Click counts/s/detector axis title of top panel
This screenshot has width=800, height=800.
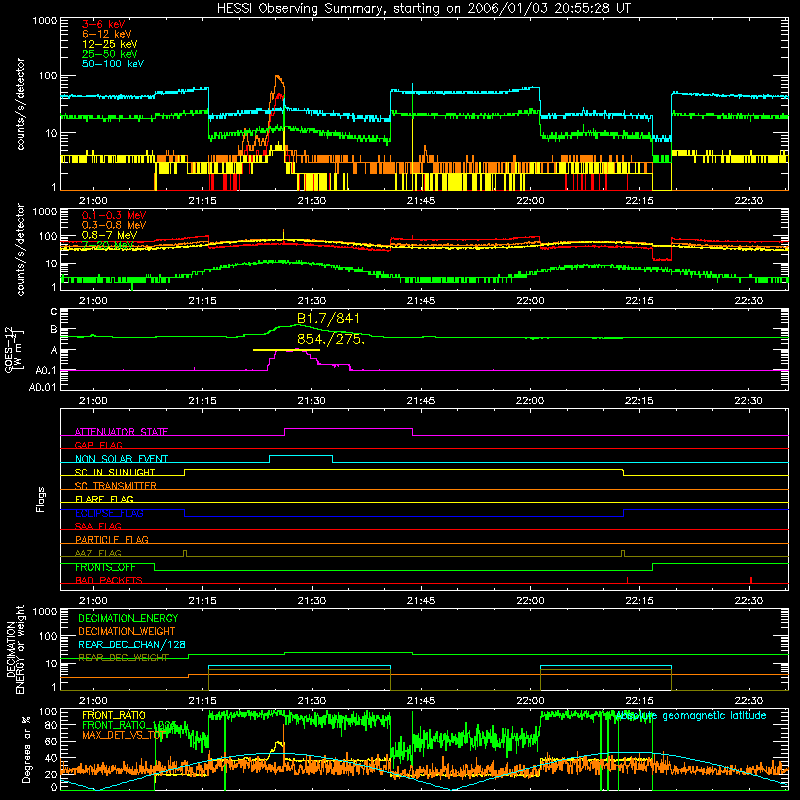pos(20,104)
